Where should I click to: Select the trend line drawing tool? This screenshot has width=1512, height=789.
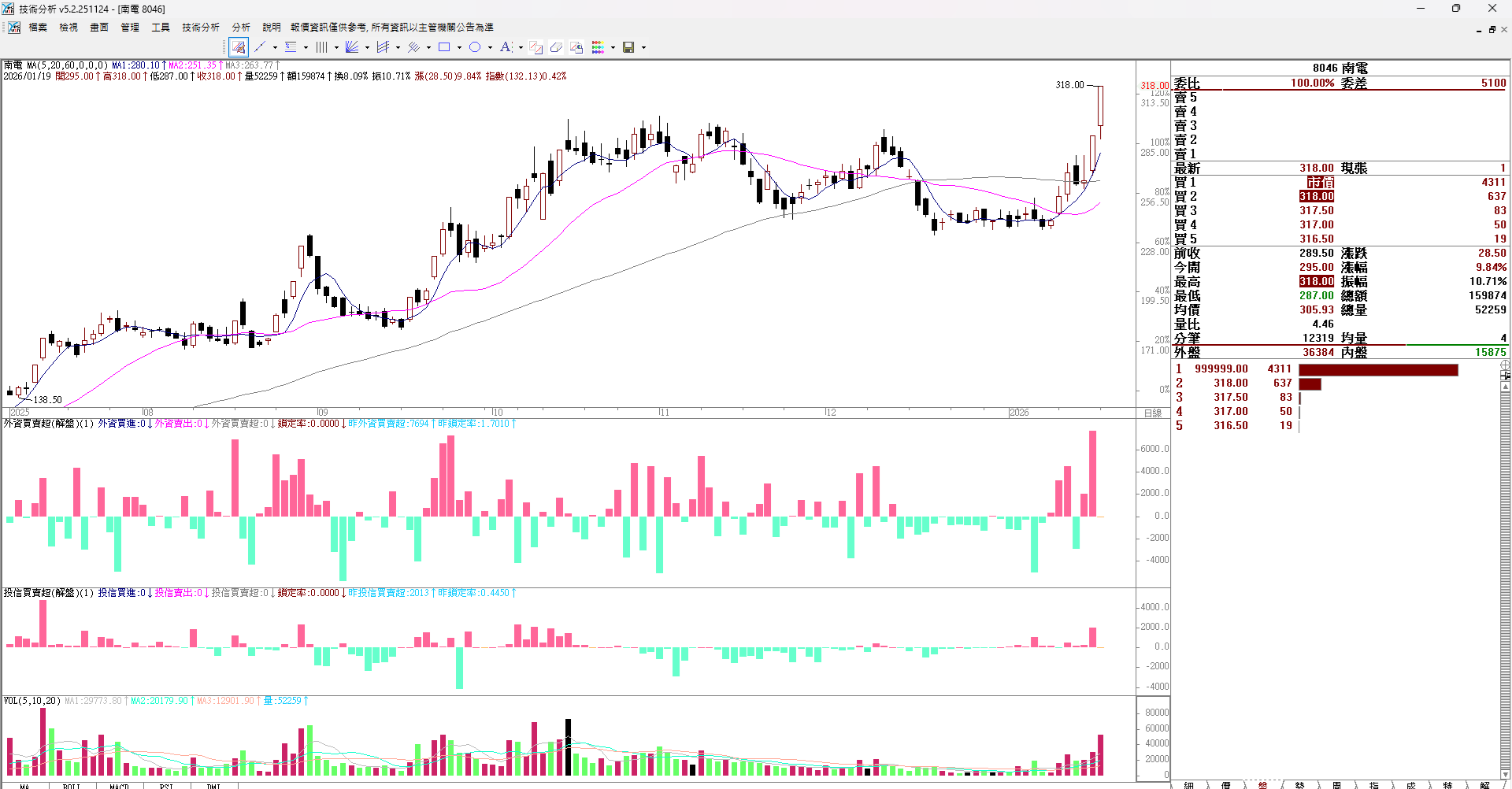click(x=260, y=47)
